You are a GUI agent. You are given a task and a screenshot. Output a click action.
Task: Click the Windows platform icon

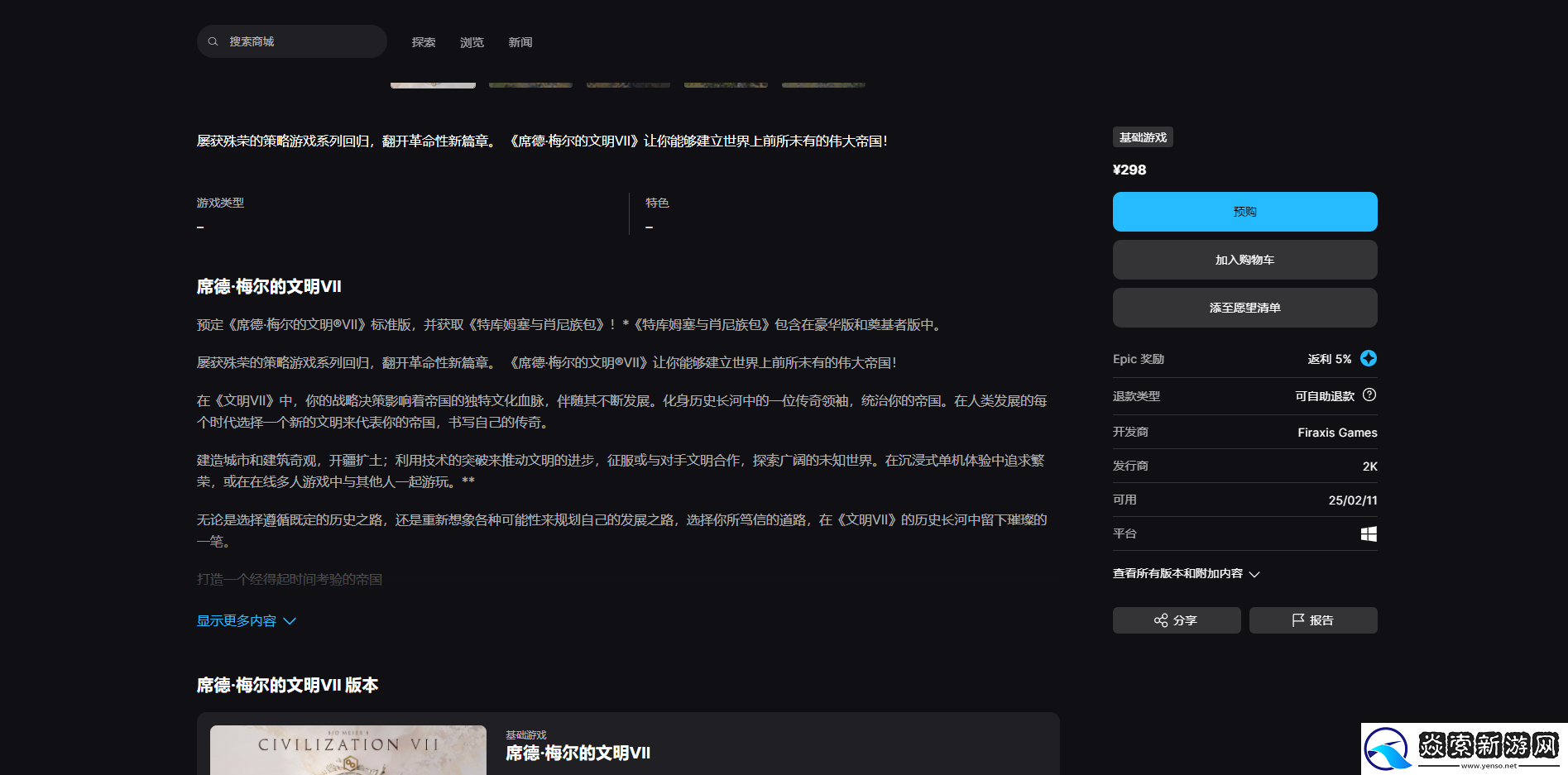[x=1368, y=533]
